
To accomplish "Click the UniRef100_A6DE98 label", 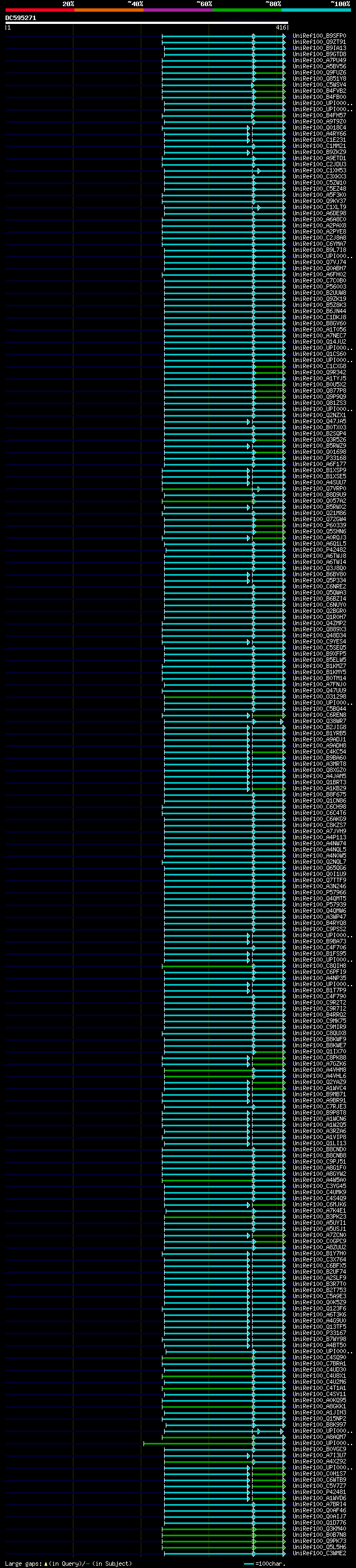I will (319, 213).
